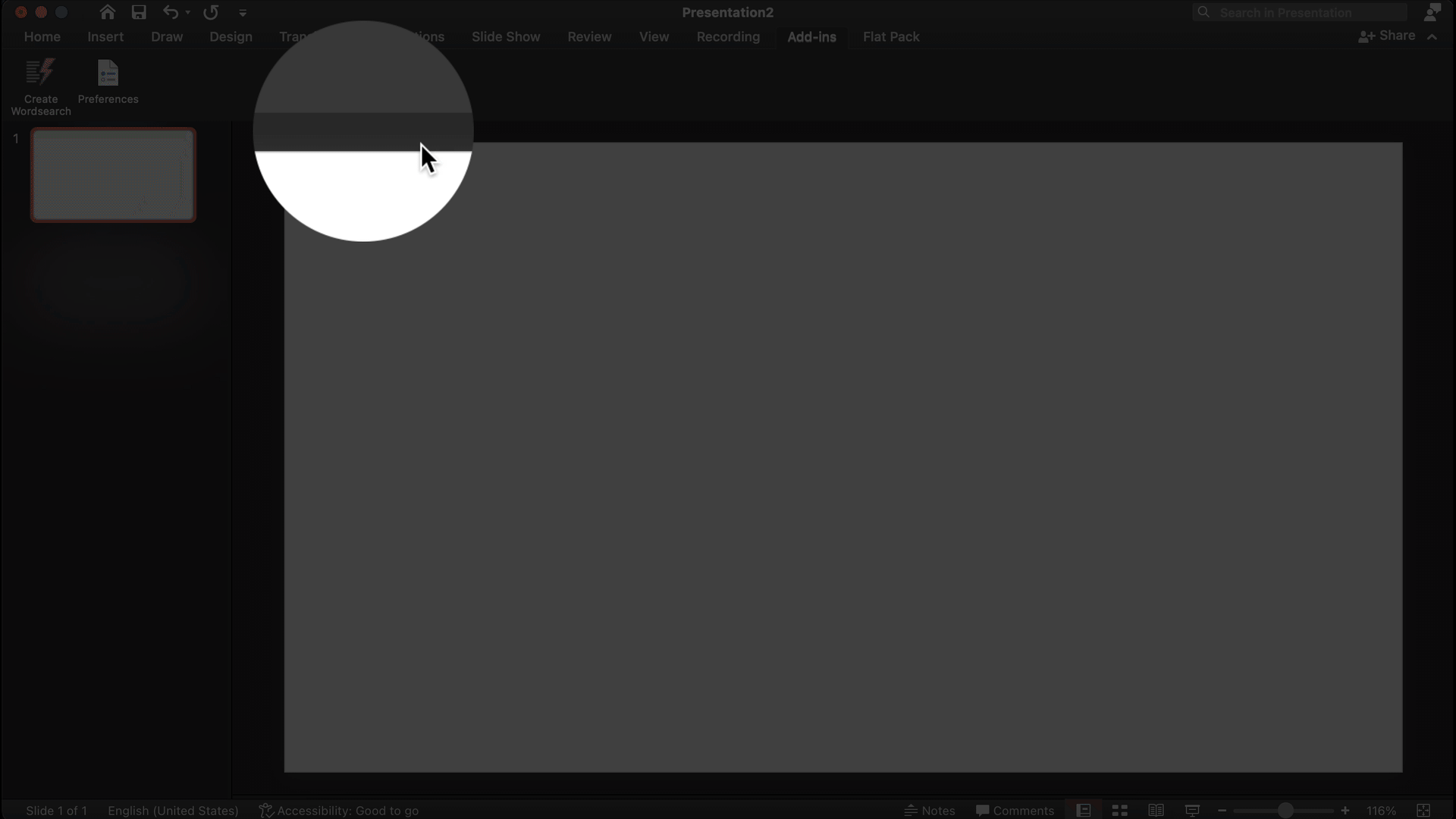1456x819 pixels.
Task: Open Customize Quick Access Toolbar dropdown
Action: coord(243,13)
